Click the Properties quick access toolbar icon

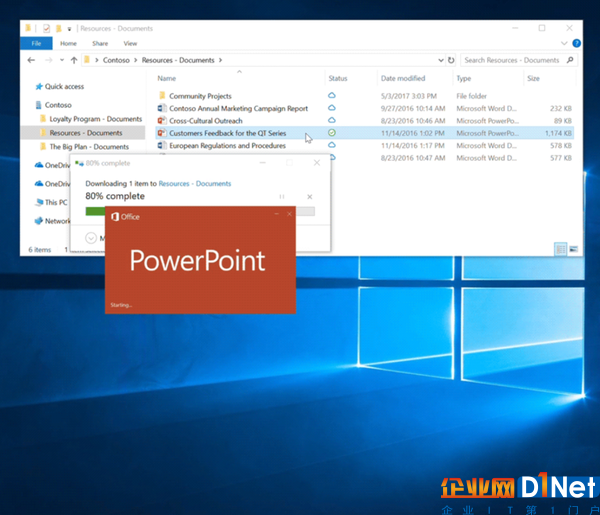coord(46,28)
